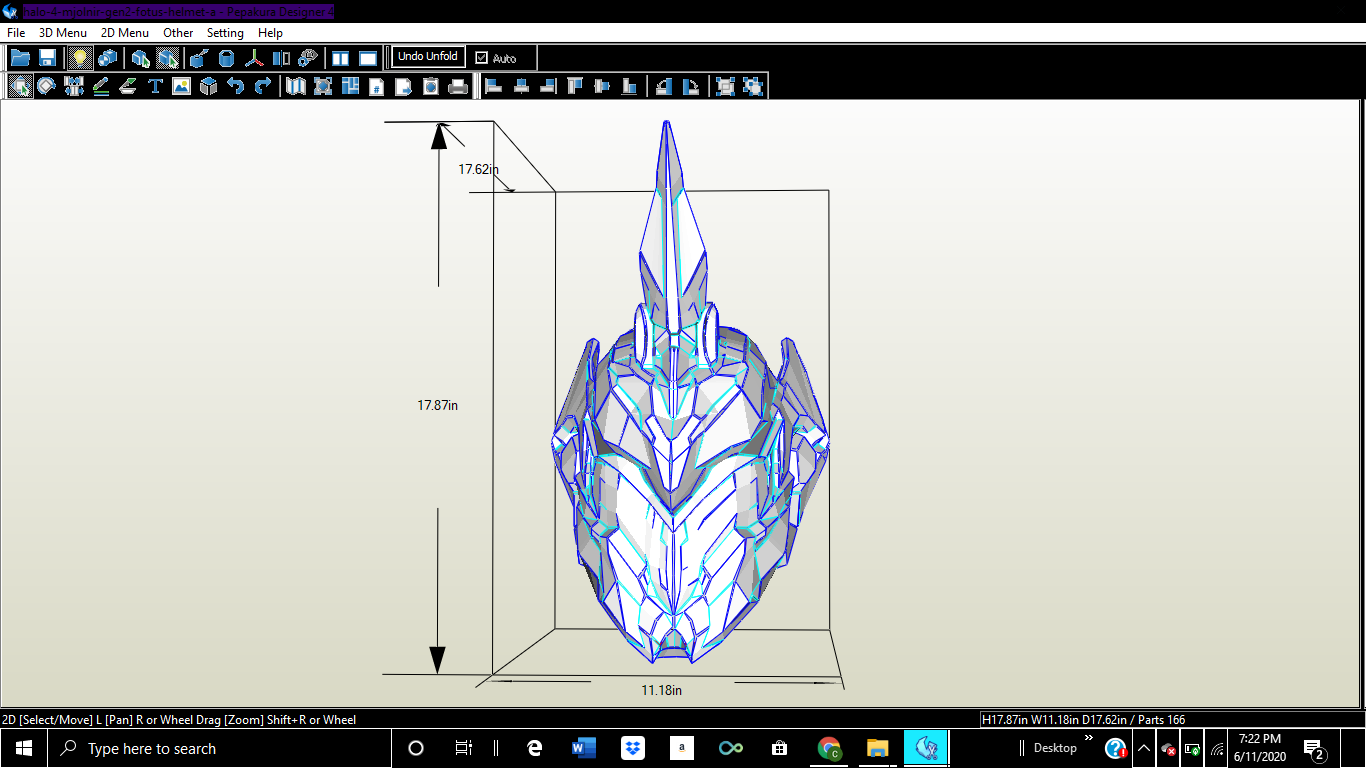Choose the green pencil edit tool icon
1366x768 pixels.
[x=101, y=86]
